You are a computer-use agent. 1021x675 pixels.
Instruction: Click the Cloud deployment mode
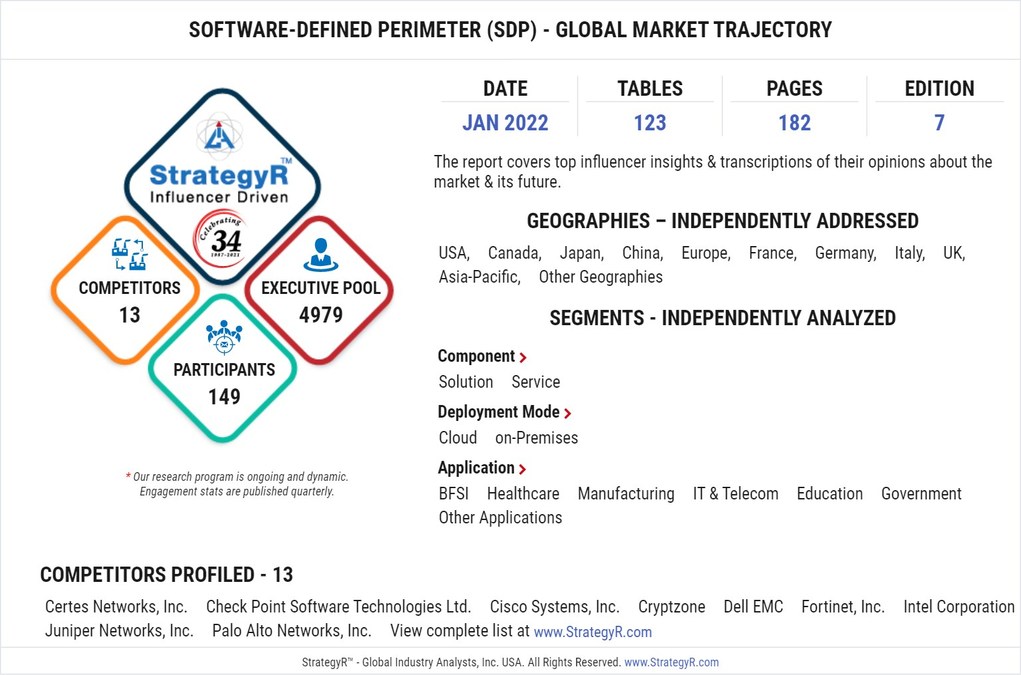pyautogui.click(x=458, y=438)
